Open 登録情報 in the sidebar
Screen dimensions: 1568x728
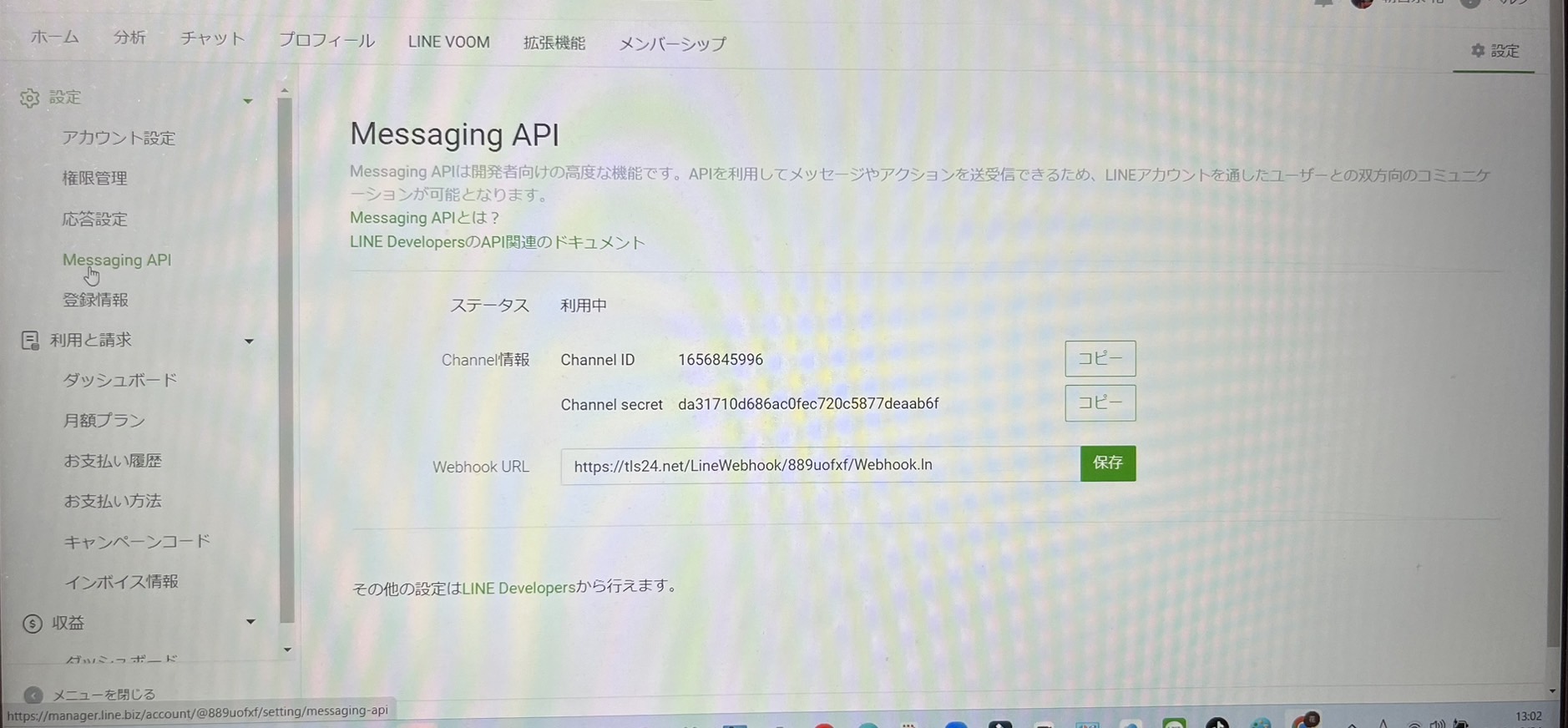tap(95, 300)
